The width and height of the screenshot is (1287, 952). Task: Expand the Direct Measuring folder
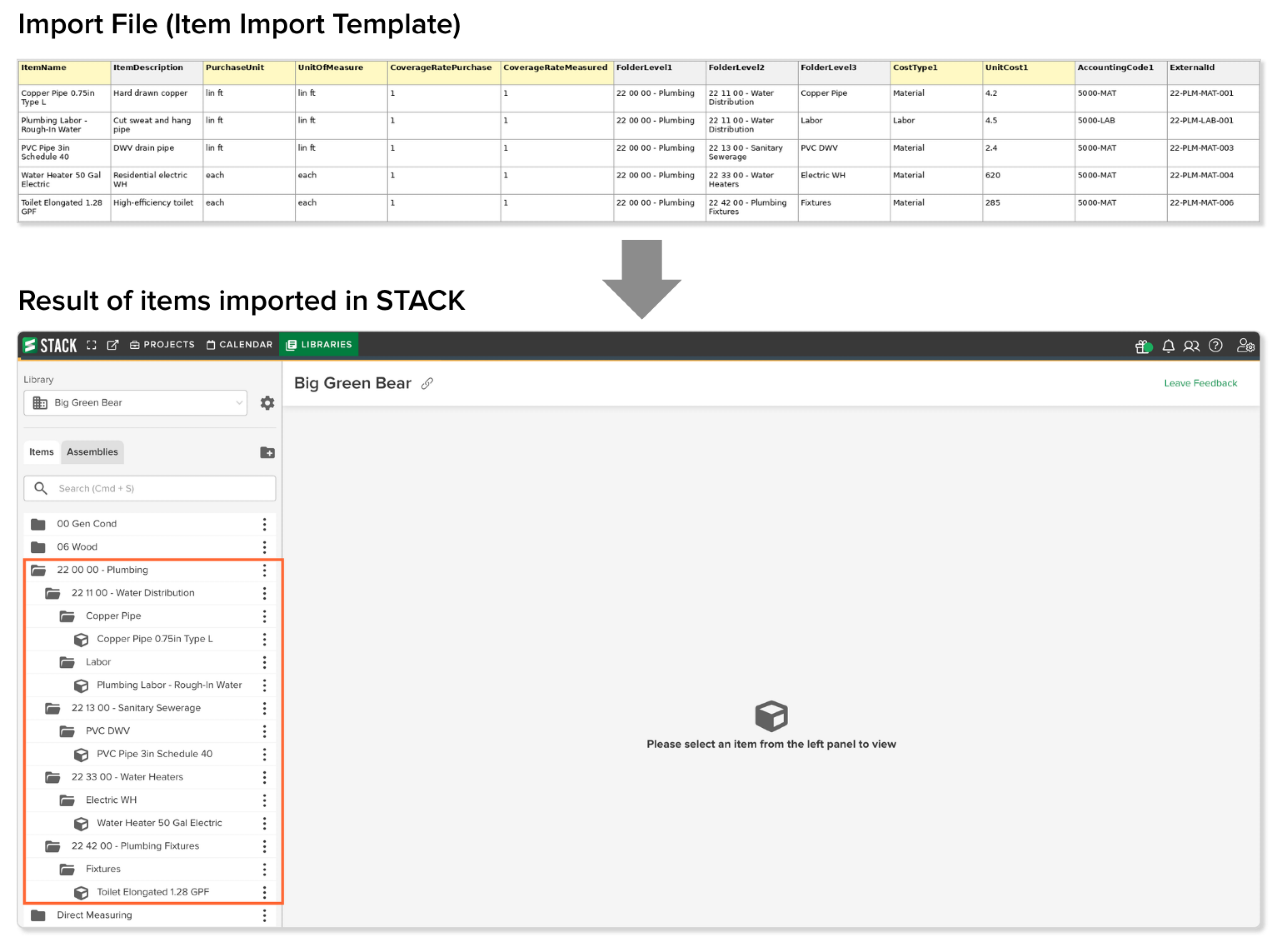point(38,915)
